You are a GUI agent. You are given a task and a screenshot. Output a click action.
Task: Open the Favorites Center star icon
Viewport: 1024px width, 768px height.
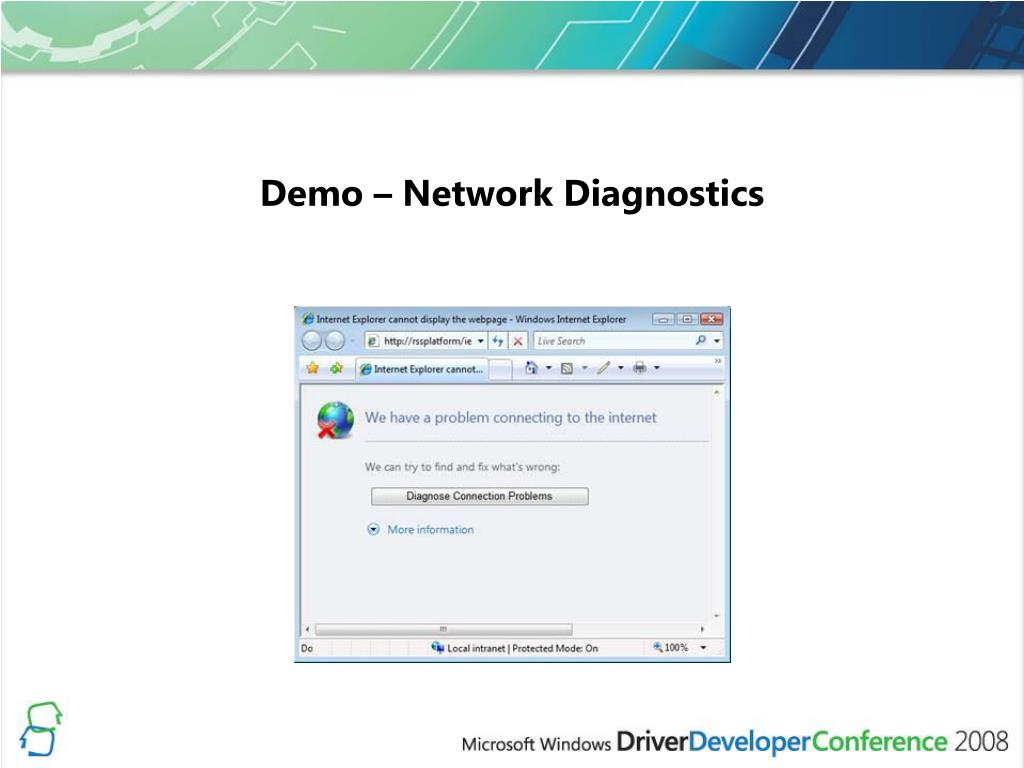pyautogui.click(x=312, y=368)
